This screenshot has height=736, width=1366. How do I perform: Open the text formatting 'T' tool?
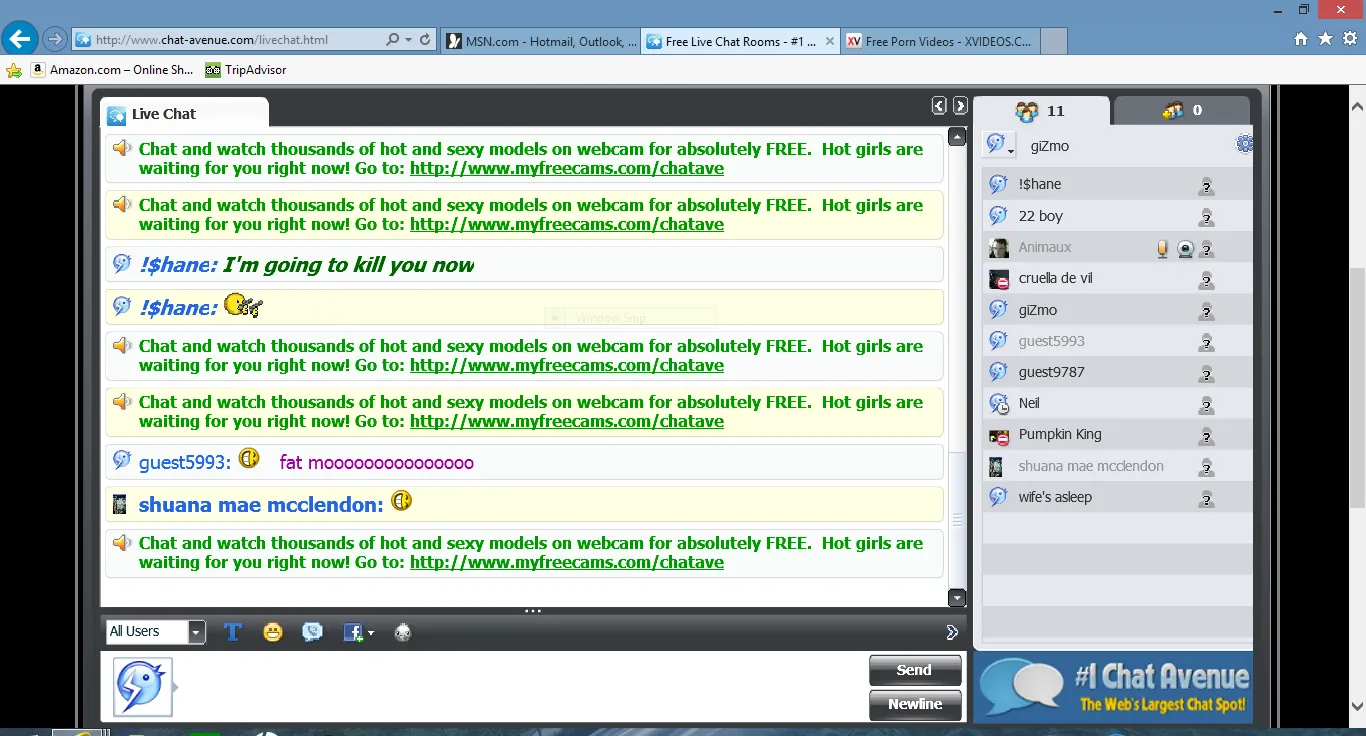(x=233, y=632)
